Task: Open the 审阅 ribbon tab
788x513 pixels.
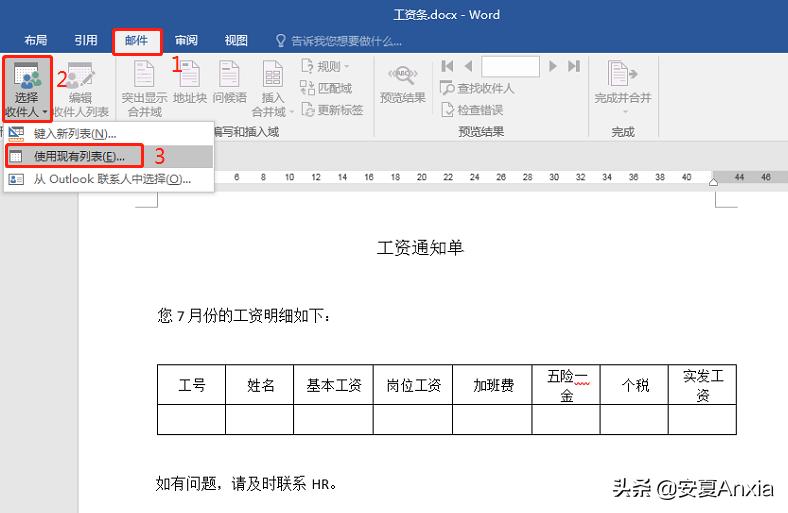Action: point(186,40)
